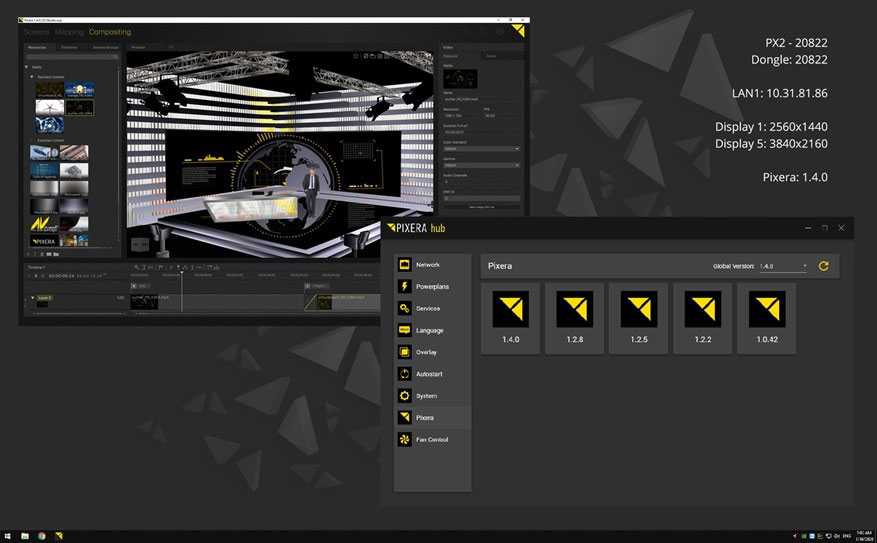Launch Pixera version 1.0.42

(x=766, y=317)
